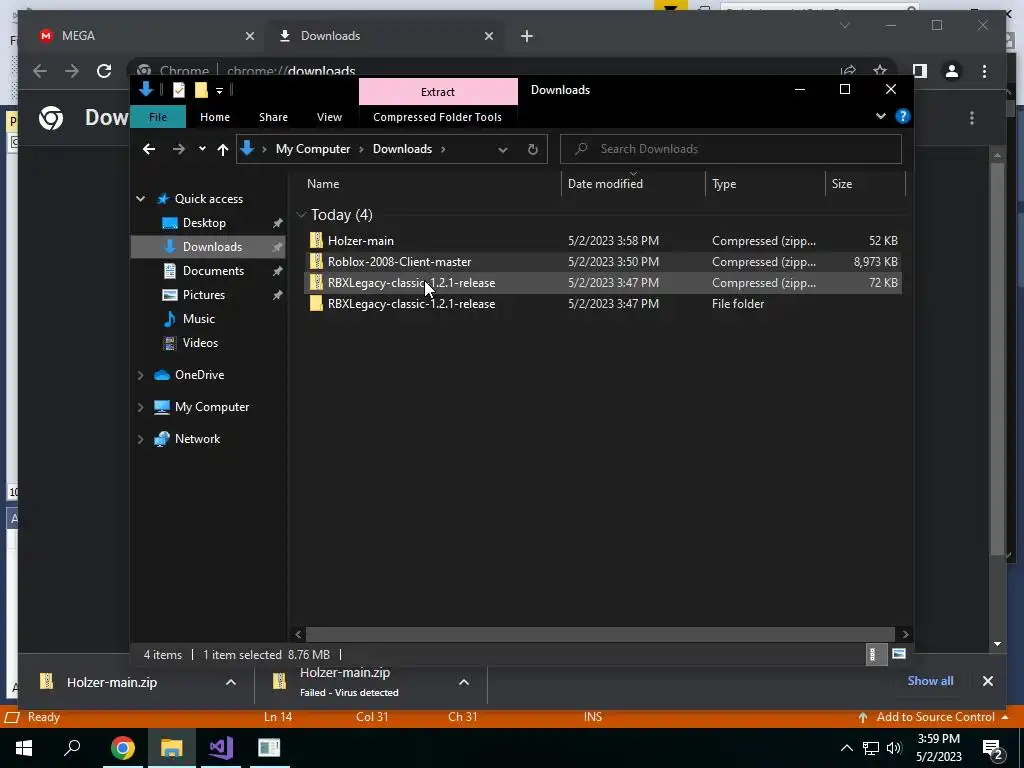
Task: Select the RBXLegacy-classic-1.2.1-release File folder
Action: pyautogui.click(x=603, y=304)
